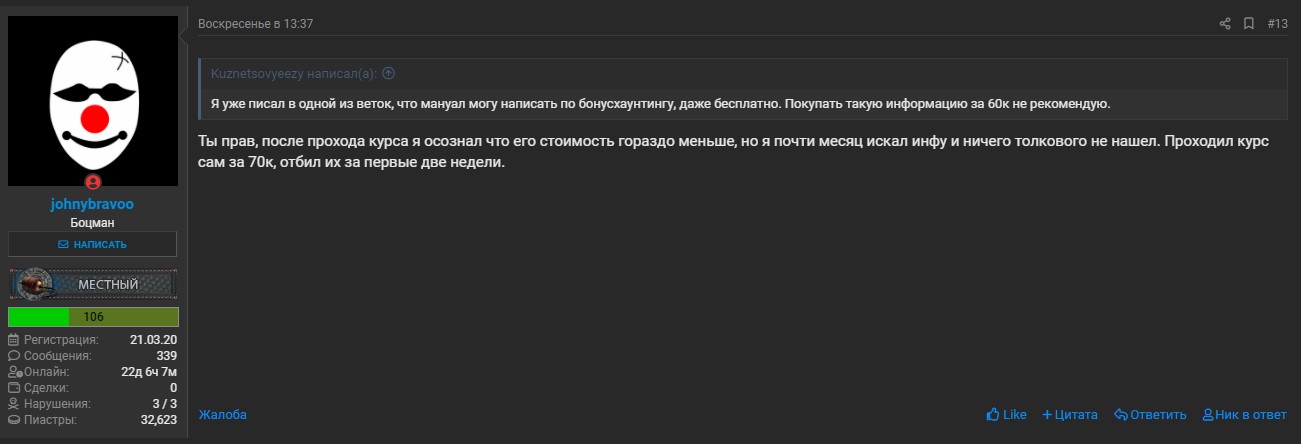1301x444 pixels.
Task: Open the МЕСТНЫЙ rank banner
Action: 93,284
